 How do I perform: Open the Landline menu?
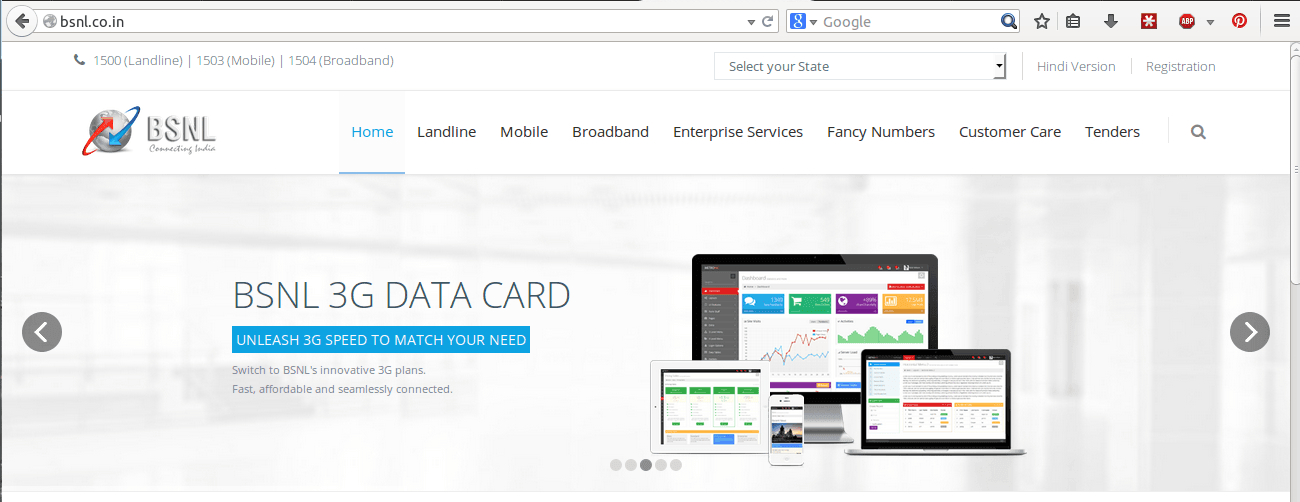point(446,132)
